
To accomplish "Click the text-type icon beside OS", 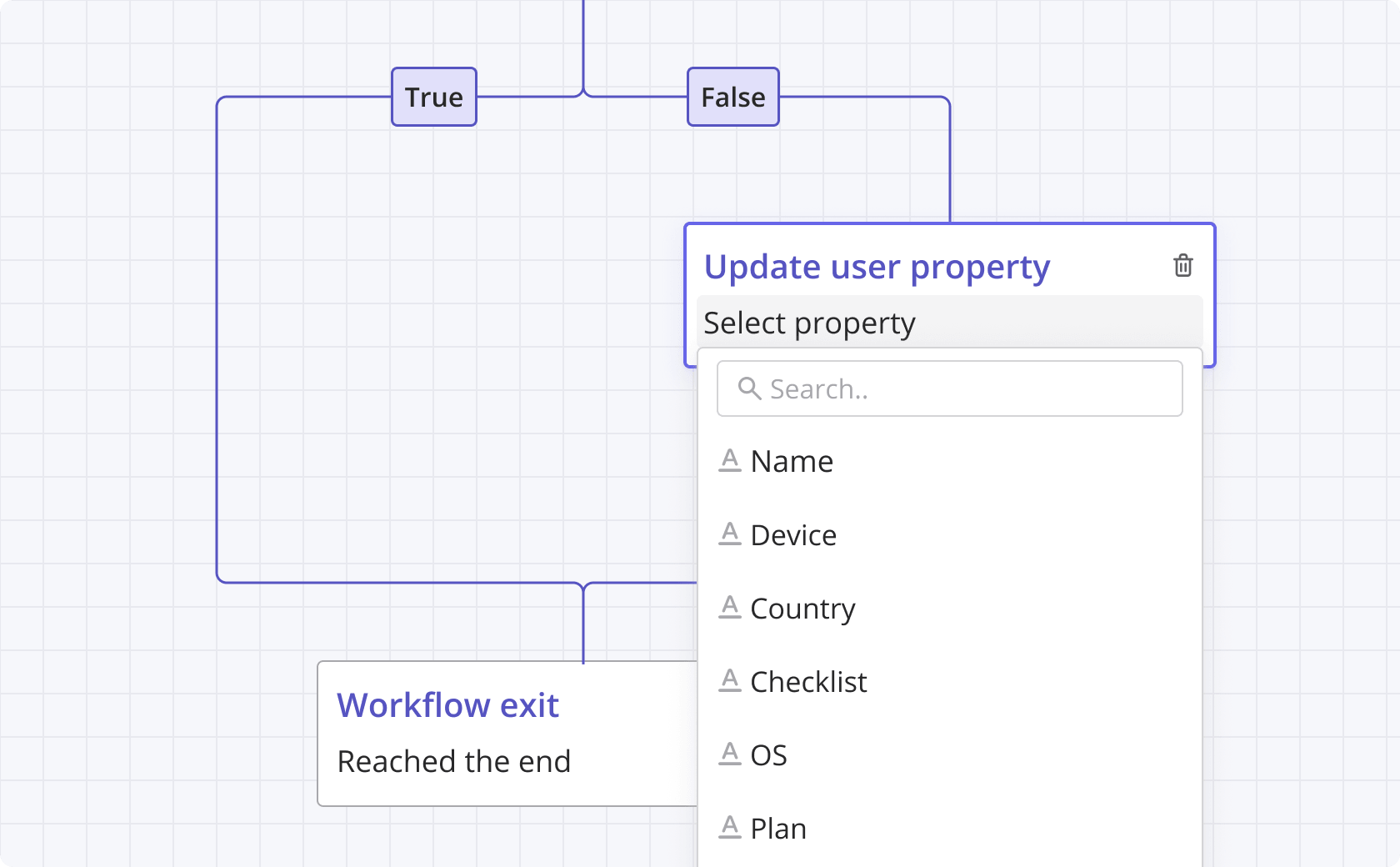I will pyautogui.click(x=730, y=754).
